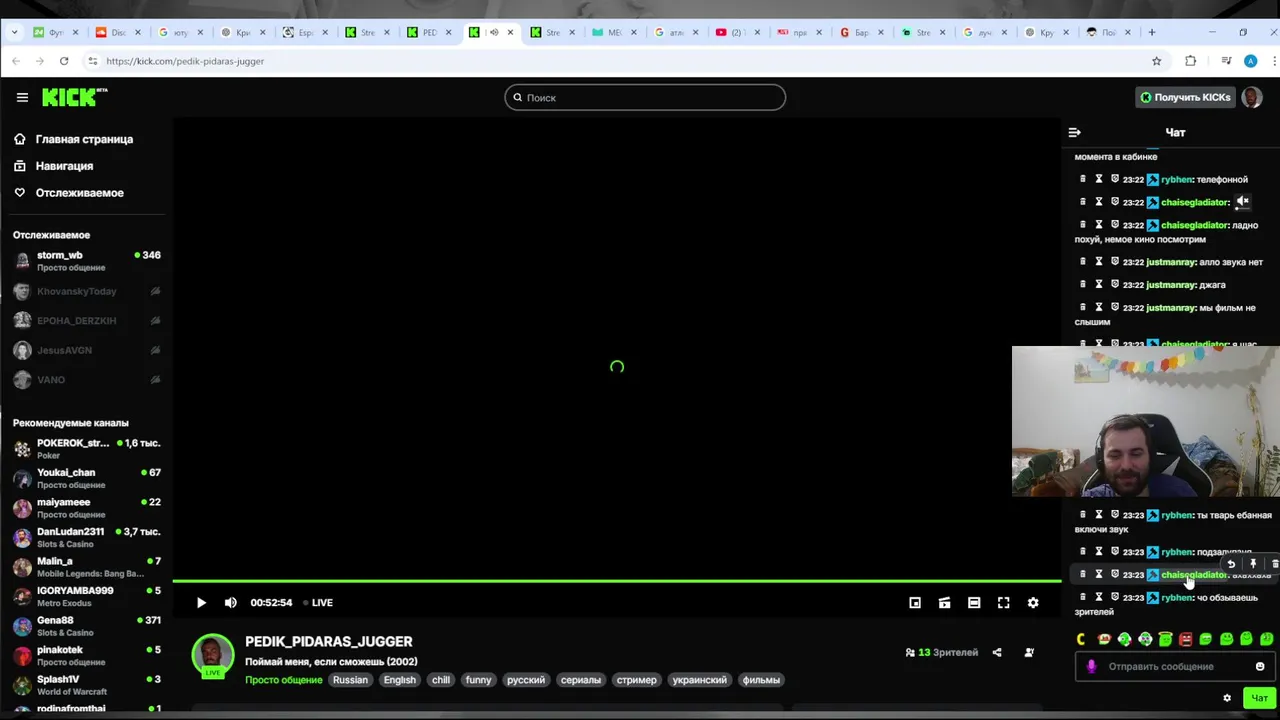Viewport: 1280px width, 720px height.
Task: Reply to hovered chaisegladiator message
Action: pyautogui.click(x=1231, y=564)
